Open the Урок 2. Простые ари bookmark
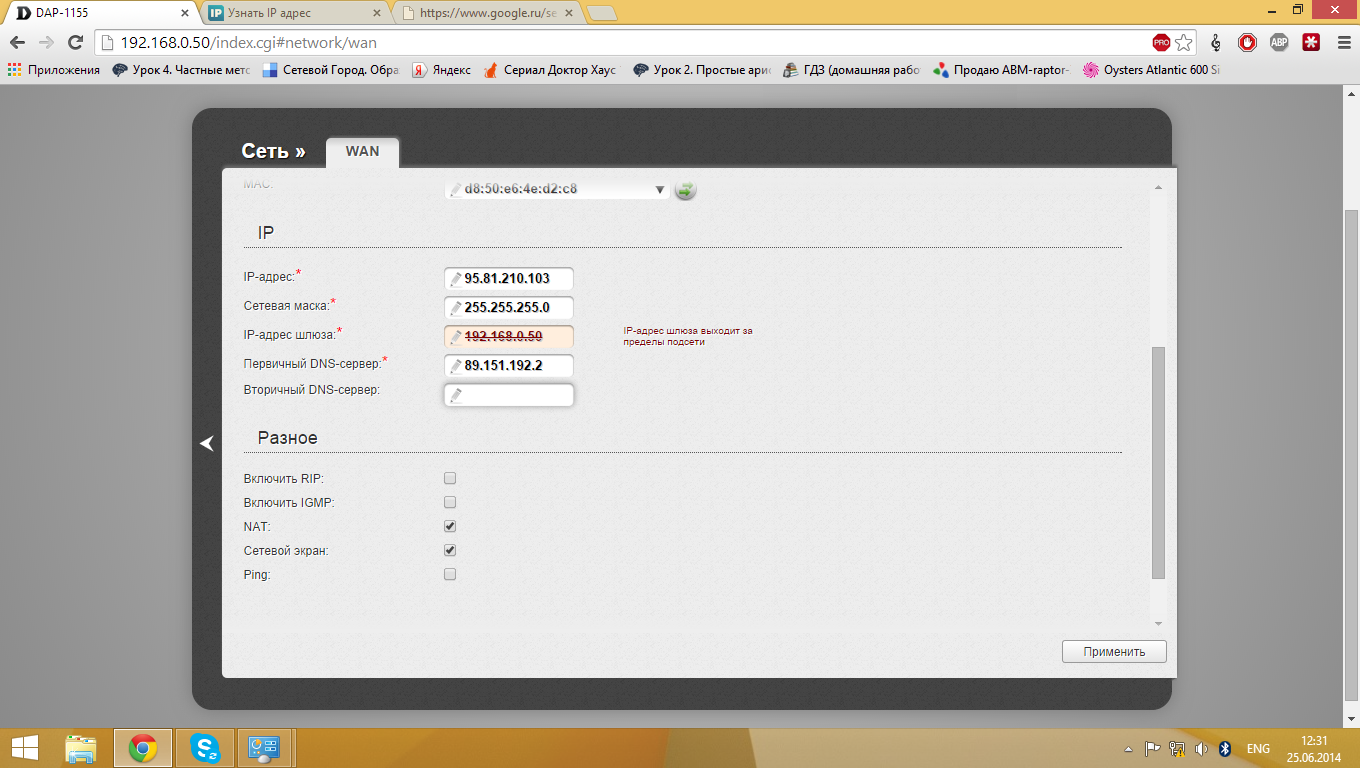Image resolution: width=1360 pixels, height=768 pixels. click(702, 70)
